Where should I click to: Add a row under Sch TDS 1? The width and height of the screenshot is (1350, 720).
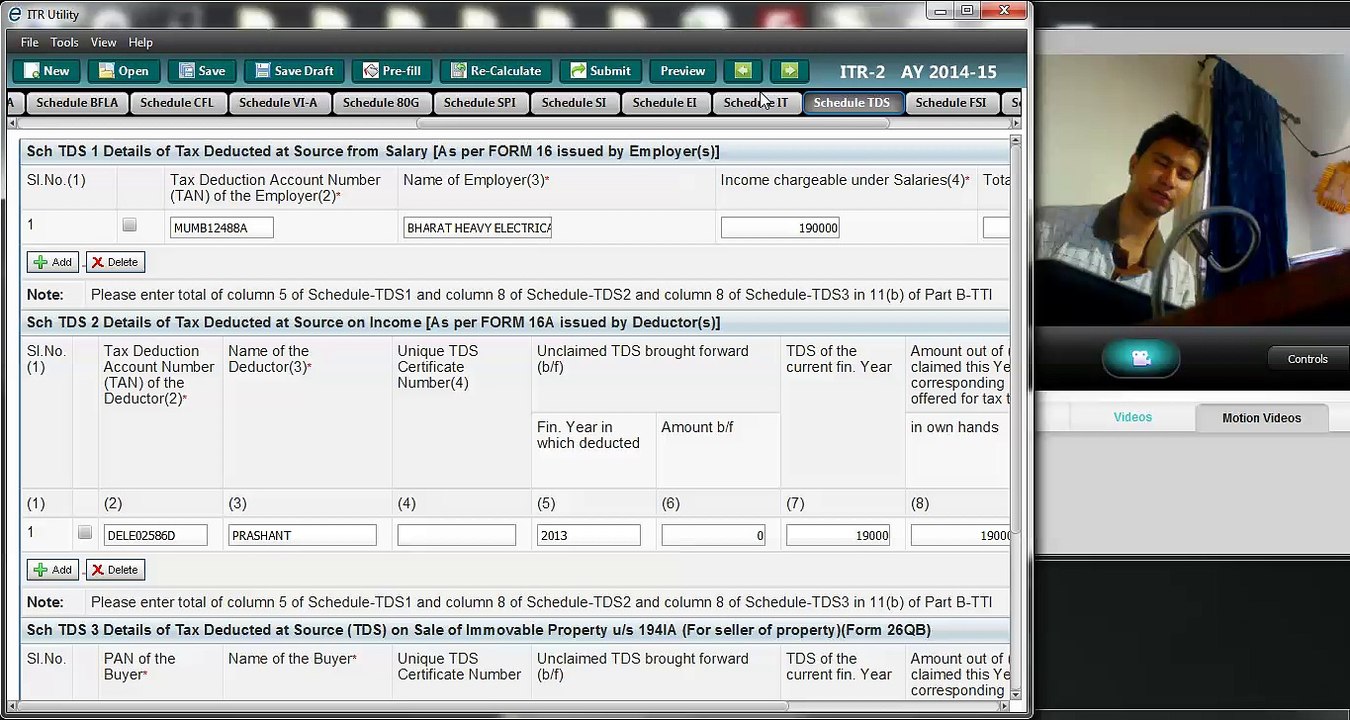point(54,262)
